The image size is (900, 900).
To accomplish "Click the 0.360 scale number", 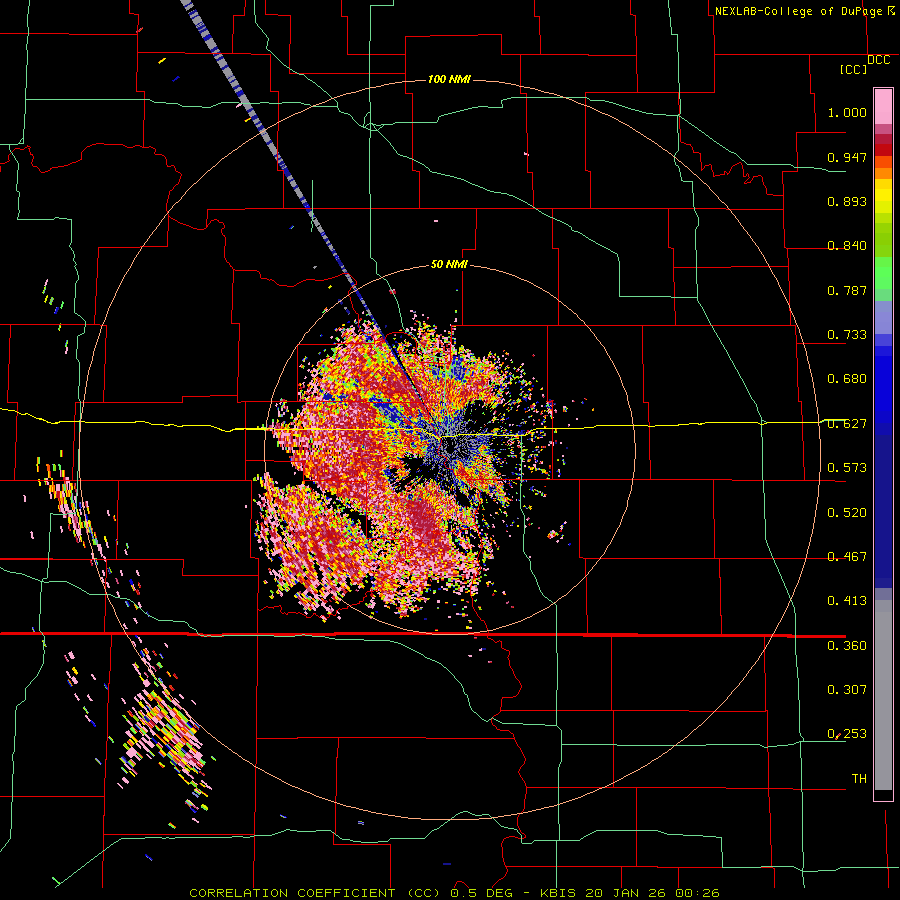I will (x=847, y=646).
